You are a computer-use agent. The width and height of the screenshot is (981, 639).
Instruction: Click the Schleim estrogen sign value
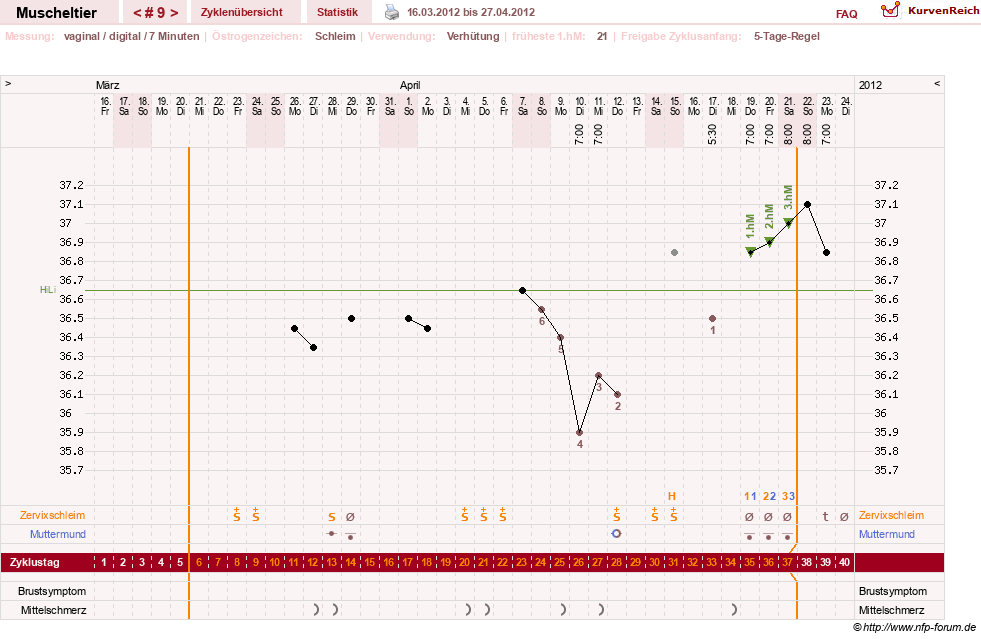(335, 36)
